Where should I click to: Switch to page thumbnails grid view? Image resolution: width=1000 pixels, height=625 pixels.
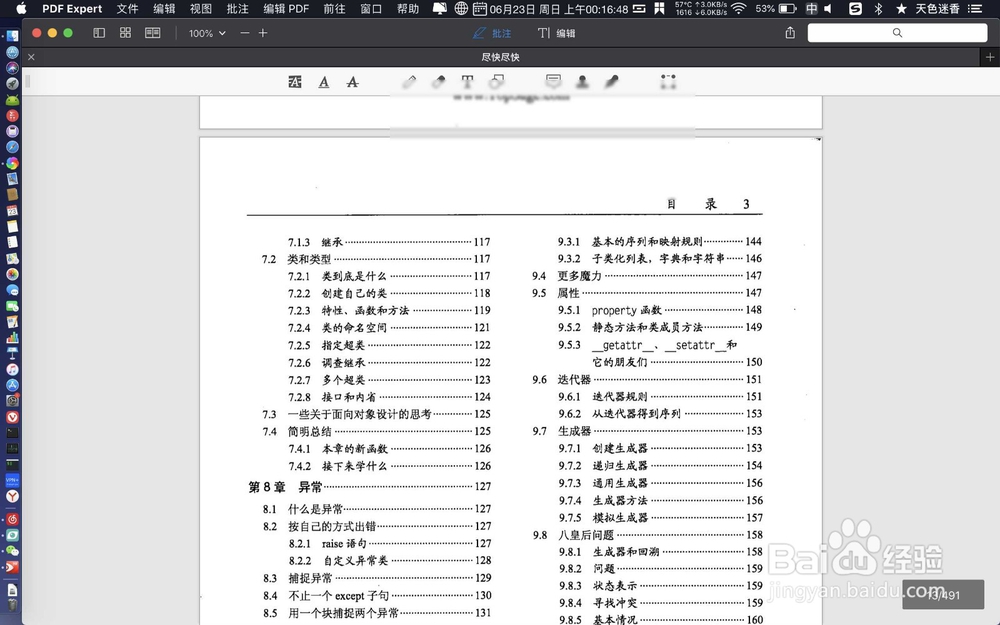[126, 33]
